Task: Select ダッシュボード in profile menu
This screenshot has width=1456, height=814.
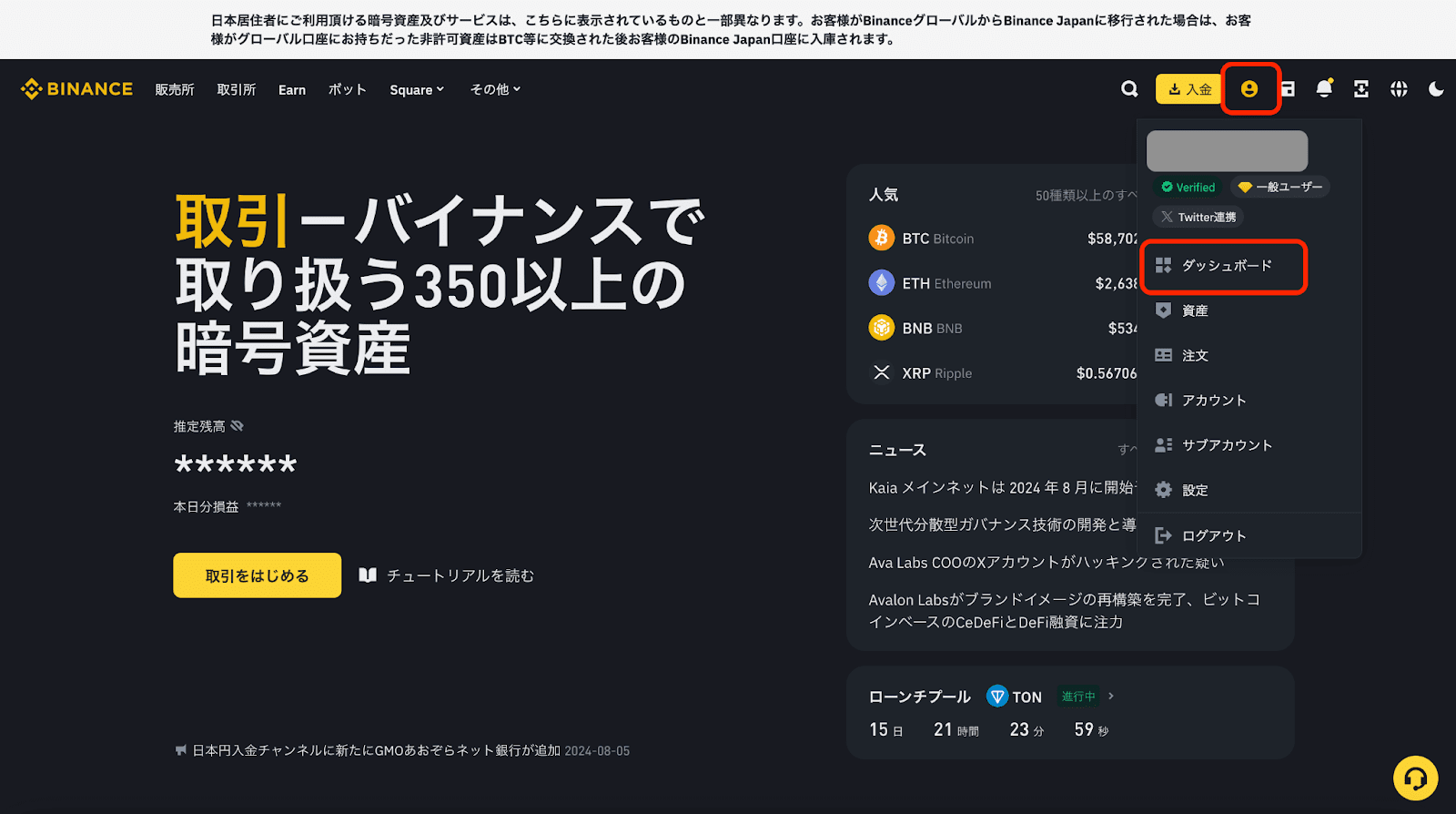Action: click(1224, 266)
